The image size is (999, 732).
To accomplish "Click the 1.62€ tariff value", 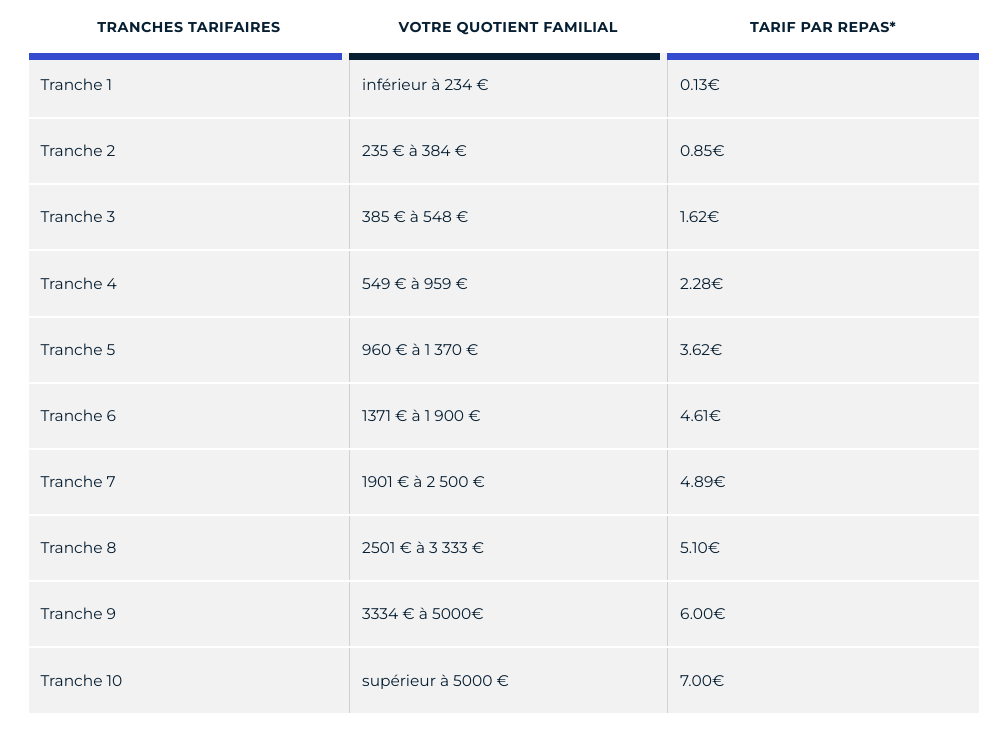I will pyautogui.click(x=699, y=217).
